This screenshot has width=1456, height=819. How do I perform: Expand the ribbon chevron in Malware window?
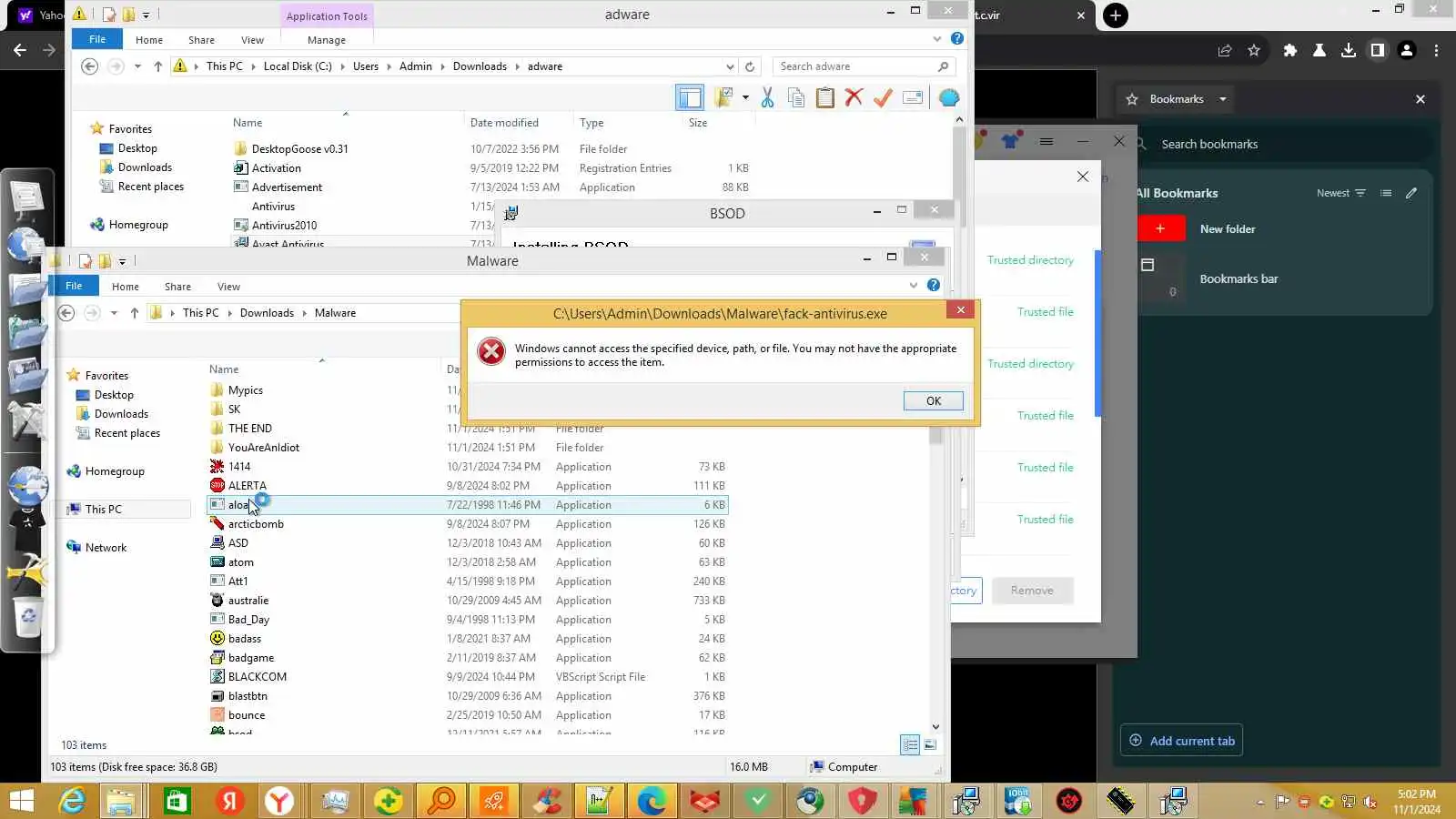914,286
